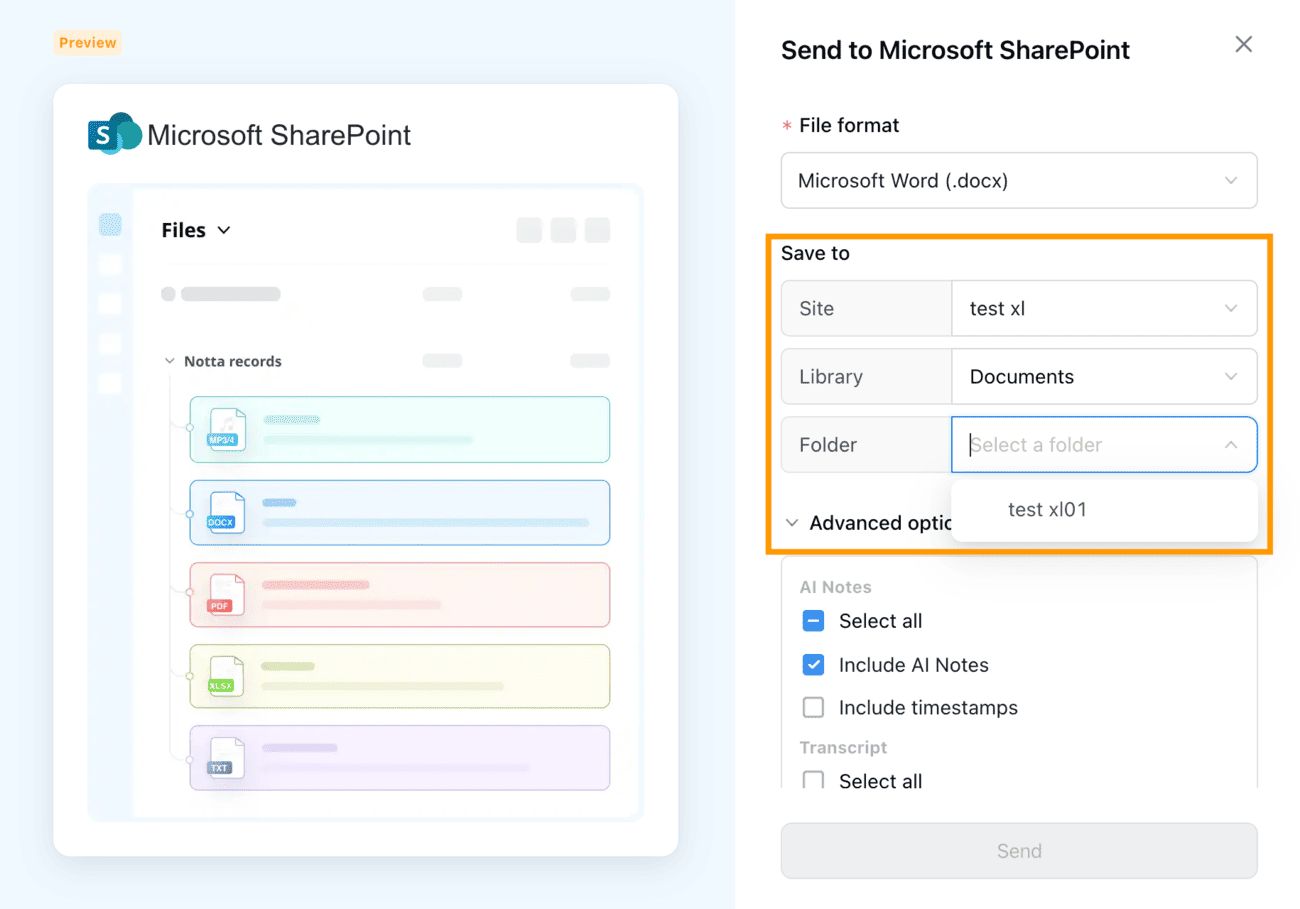Uncheck Include AI Notes
The width and height of the screenshot is (1300, 909).
point(813,665)
